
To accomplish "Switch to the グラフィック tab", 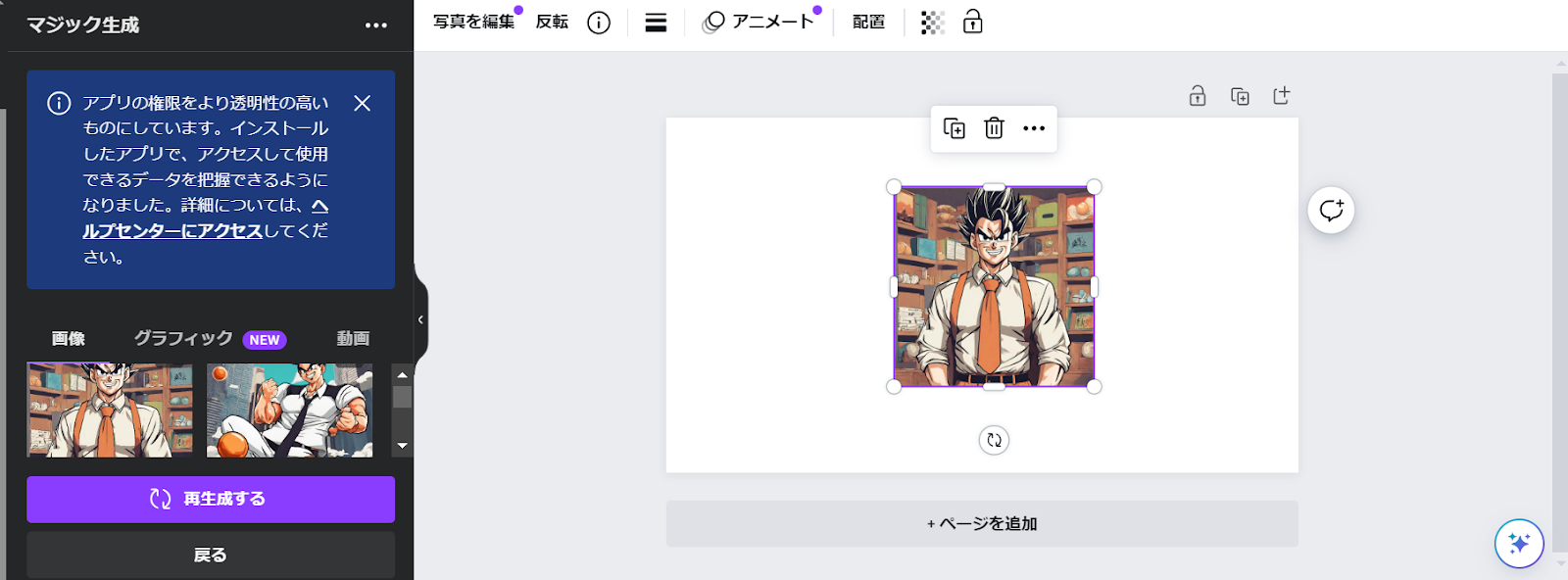I will click(183, 338).
